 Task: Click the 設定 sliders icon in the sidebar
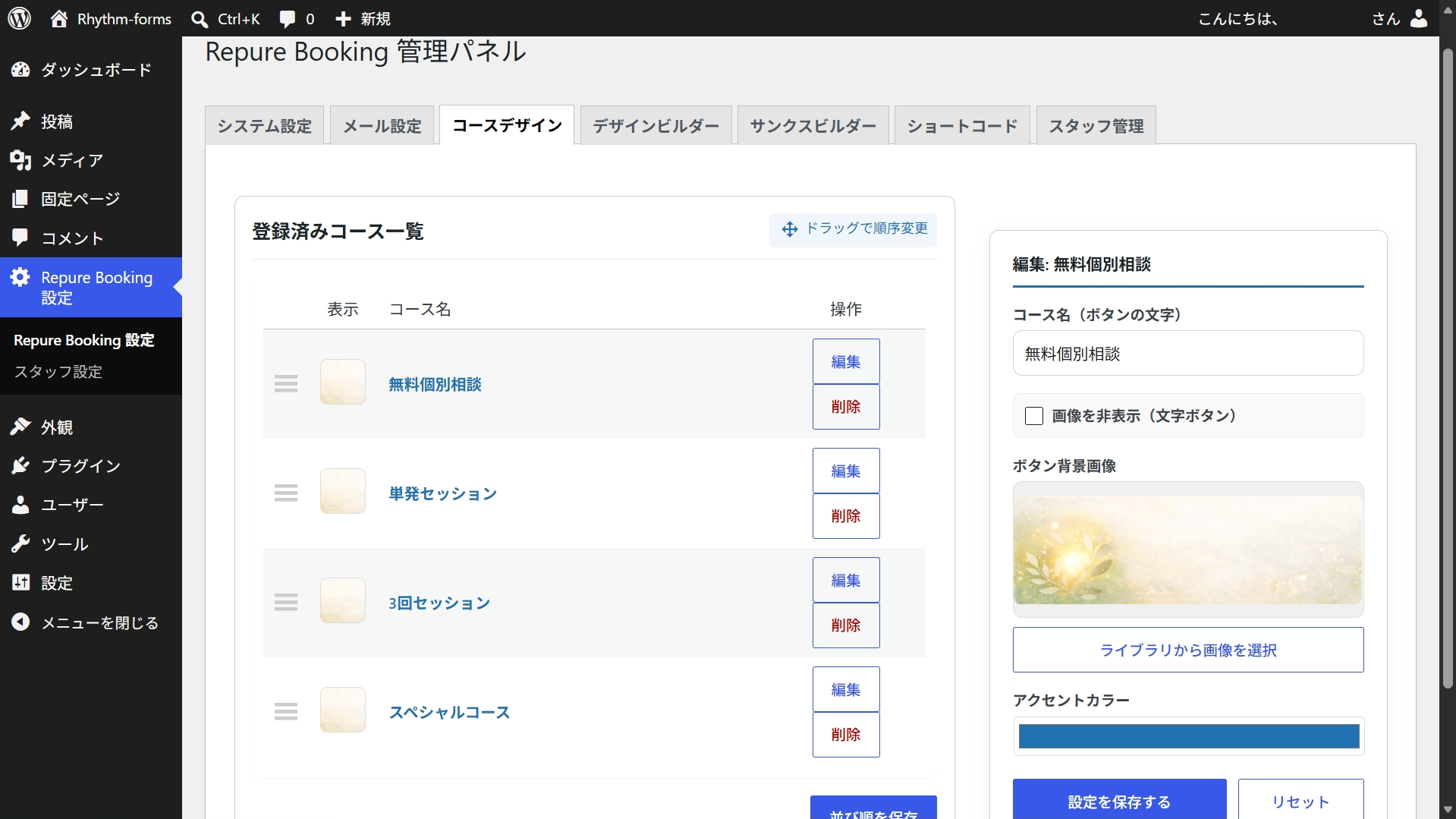(20, 583)
